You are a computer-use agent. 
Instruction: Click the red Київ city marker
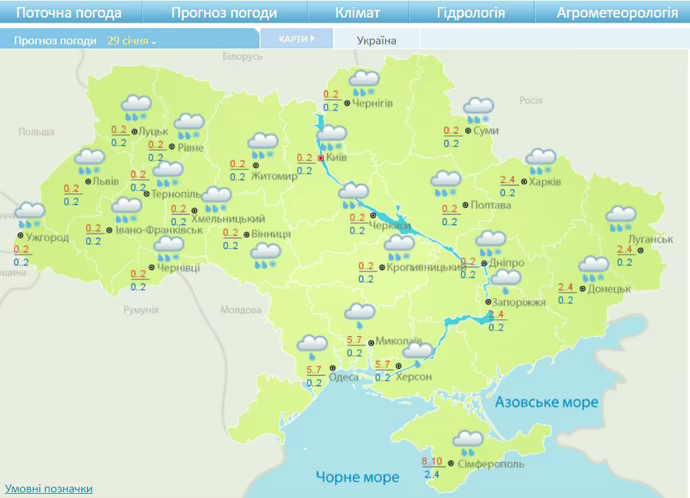pyautogui.click(x=320, y=158)
